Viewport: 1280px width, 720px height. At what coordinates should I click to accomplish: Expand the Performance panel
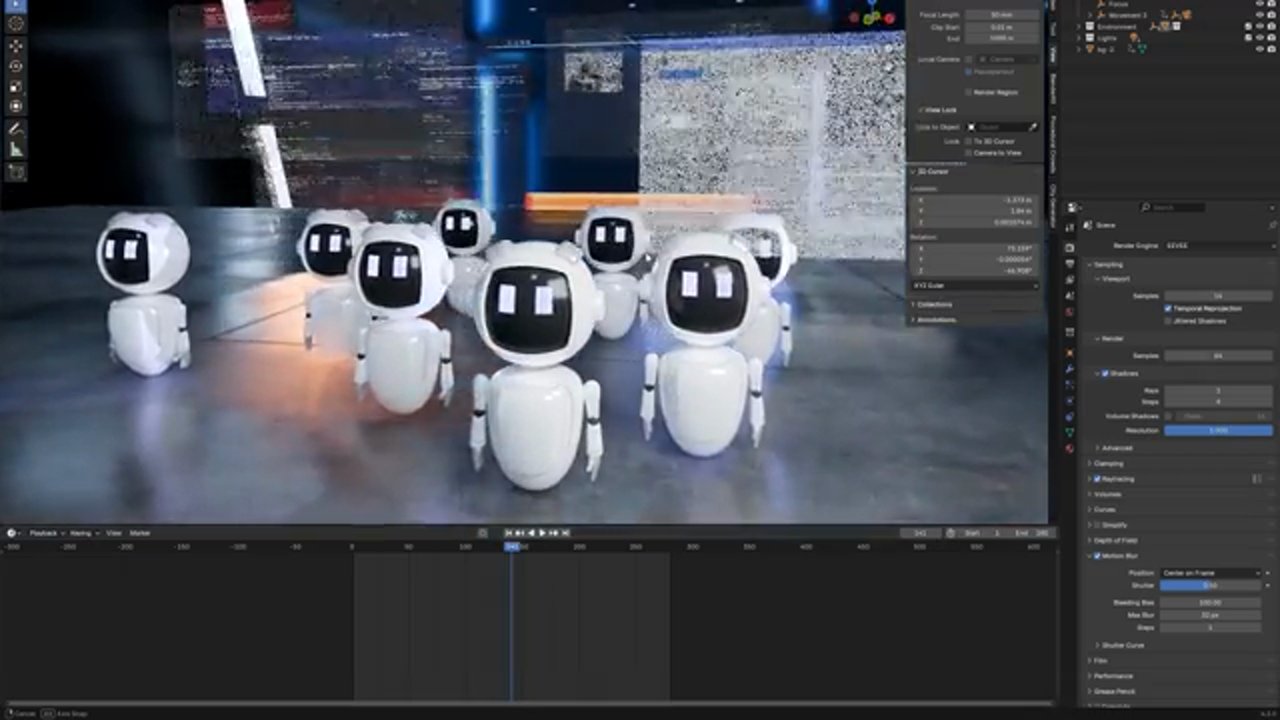click(x=1111, y=676)
